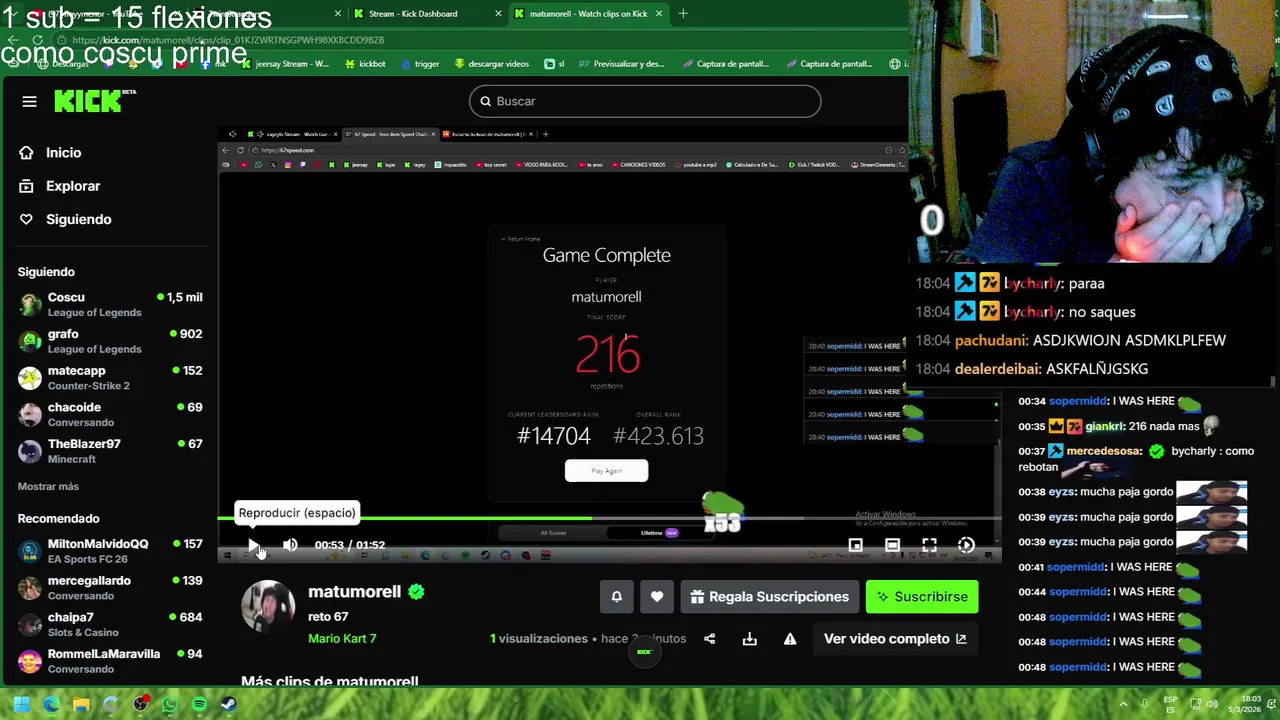Expand Mostrar más under Siguiendo
1280x720 pixels.
(48, 486)
